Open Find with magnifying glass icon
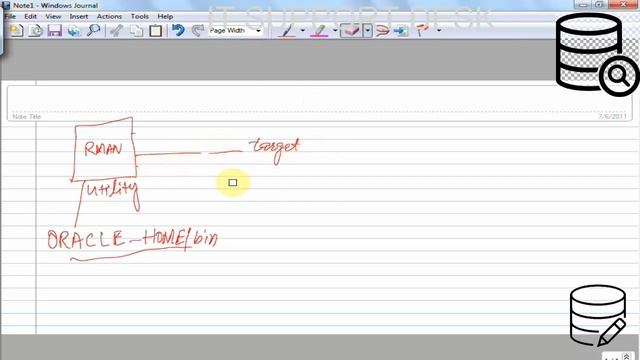Viewport: 640px width, 360px height. 94,30
